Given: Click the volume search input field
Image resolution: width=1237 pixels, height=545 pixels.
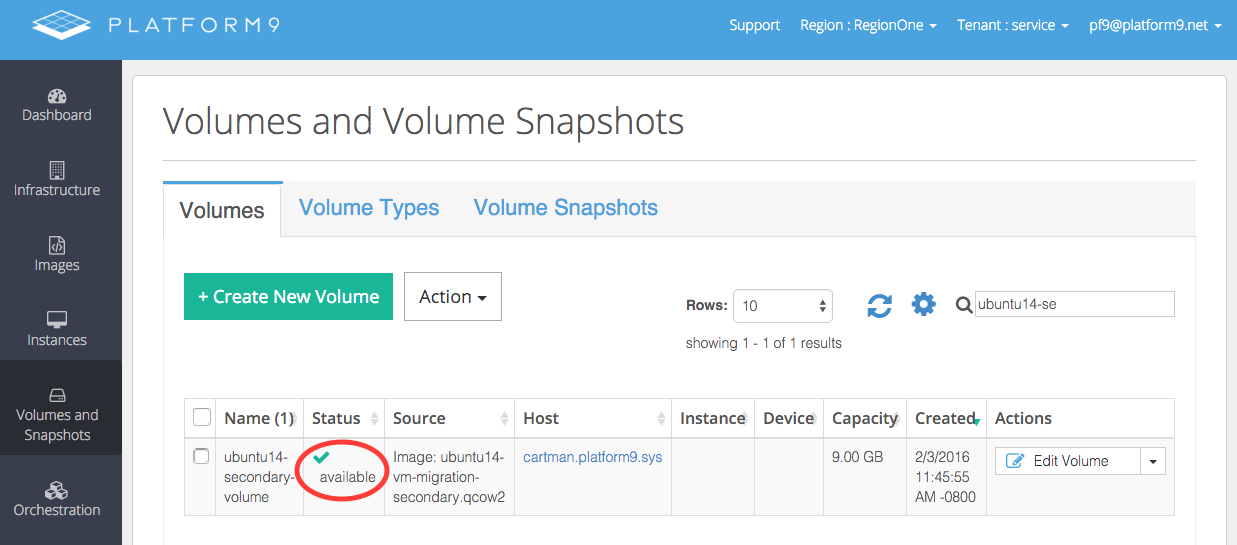Looking at the screenshot, I should 1073,305.
